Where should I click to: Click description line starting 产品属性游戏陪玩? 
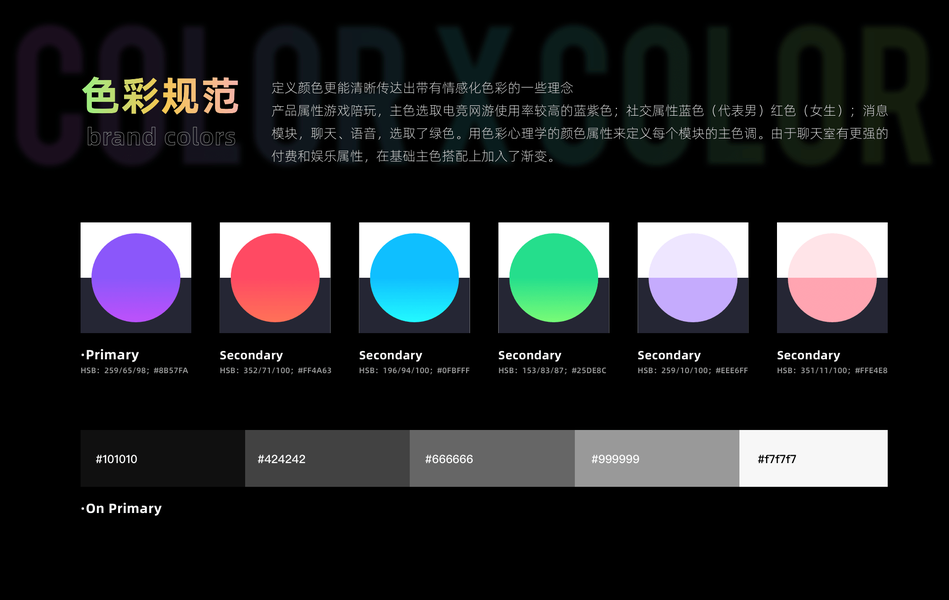[x=579, y=111]
